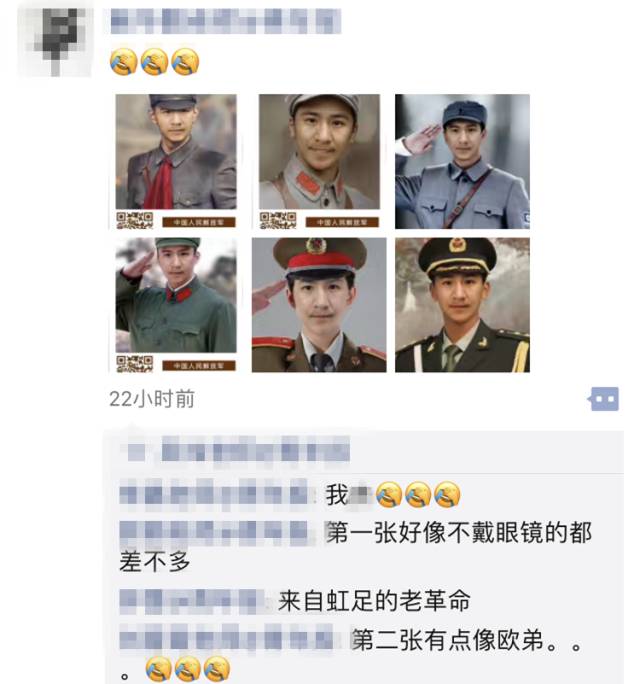This screenshot has height=684, width=640.
Task: Open photo with red-banded officer cap
Action: [x=319, y=304]
